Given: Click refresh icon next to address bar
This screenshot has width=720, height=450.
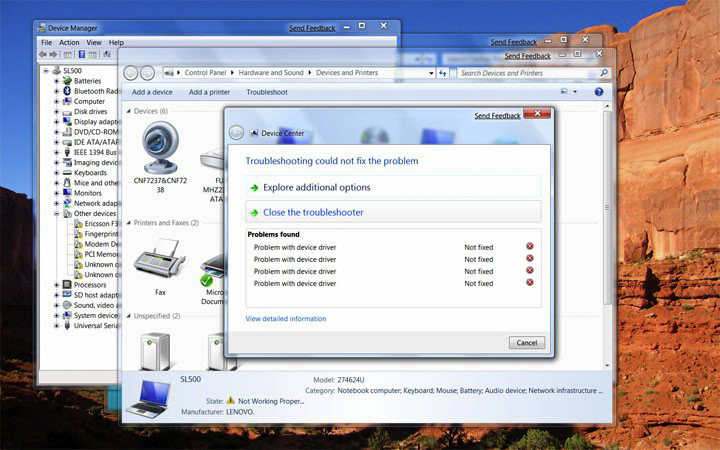Looking at the screenshot, I should click(443, 73).
